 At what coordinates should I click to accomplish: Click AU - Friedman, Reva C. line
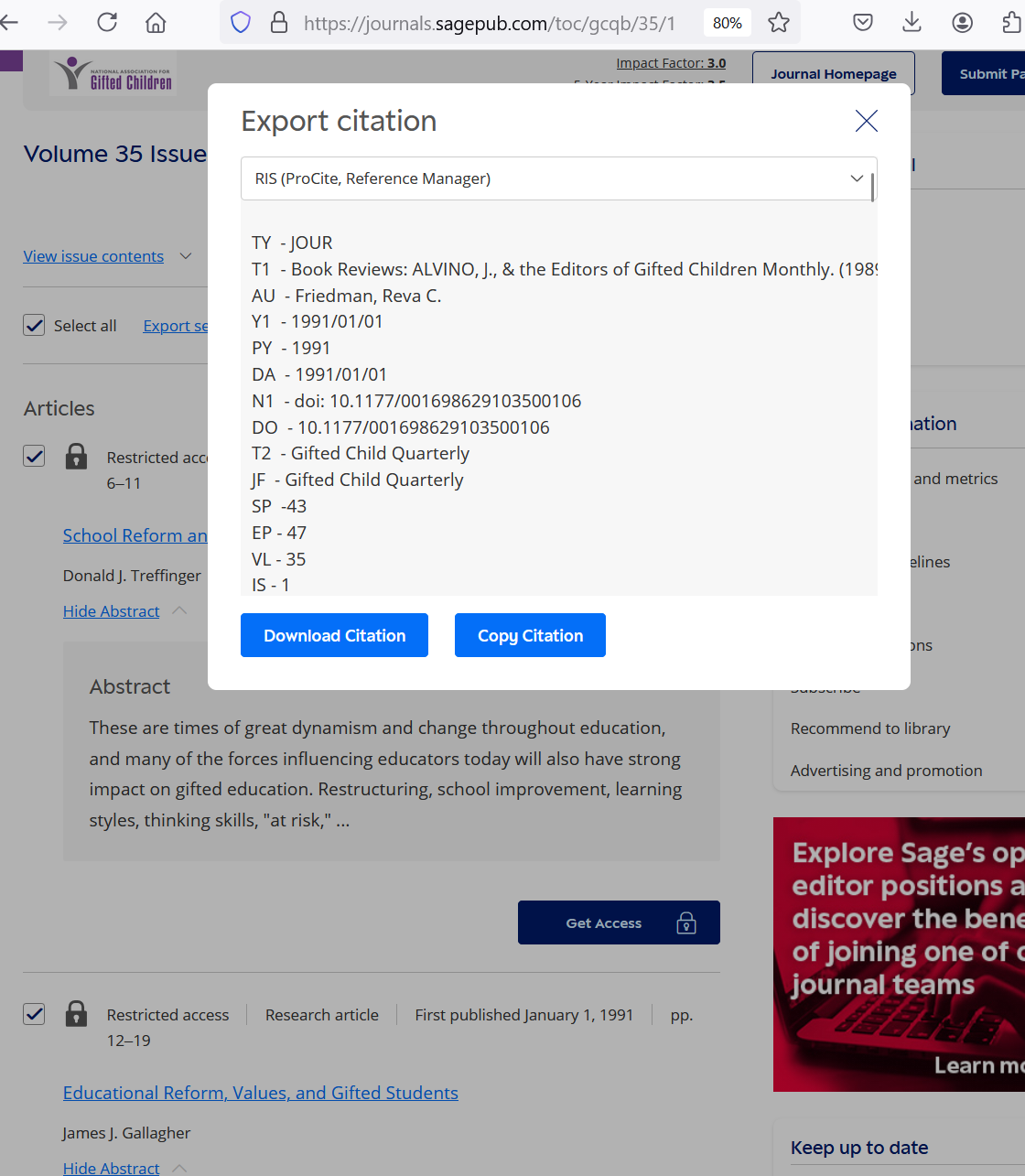point(347,296)
